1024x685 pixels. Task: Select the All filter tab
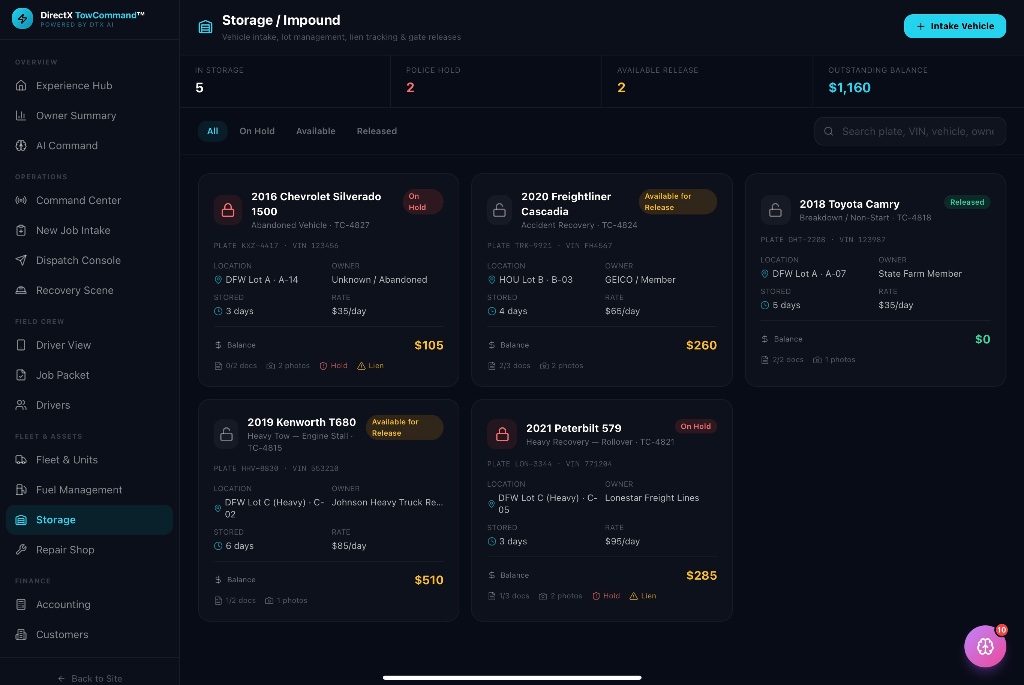(x=212, y=131)
